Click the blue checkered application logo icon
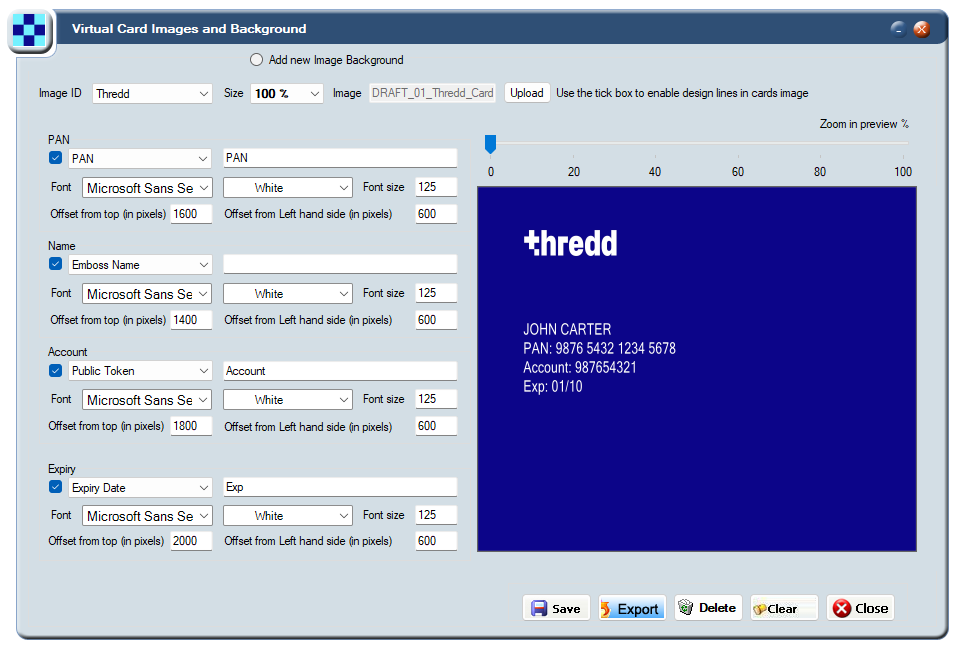This screenshot has width=967, height=651. click(30, 29)
